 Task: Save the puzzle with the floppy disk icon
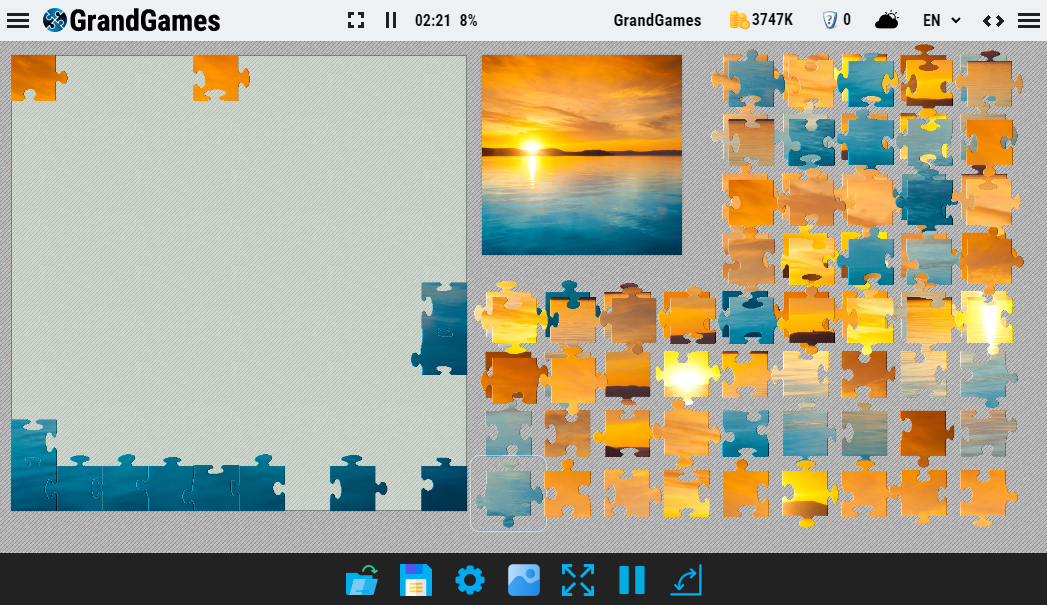pos(416,580)
